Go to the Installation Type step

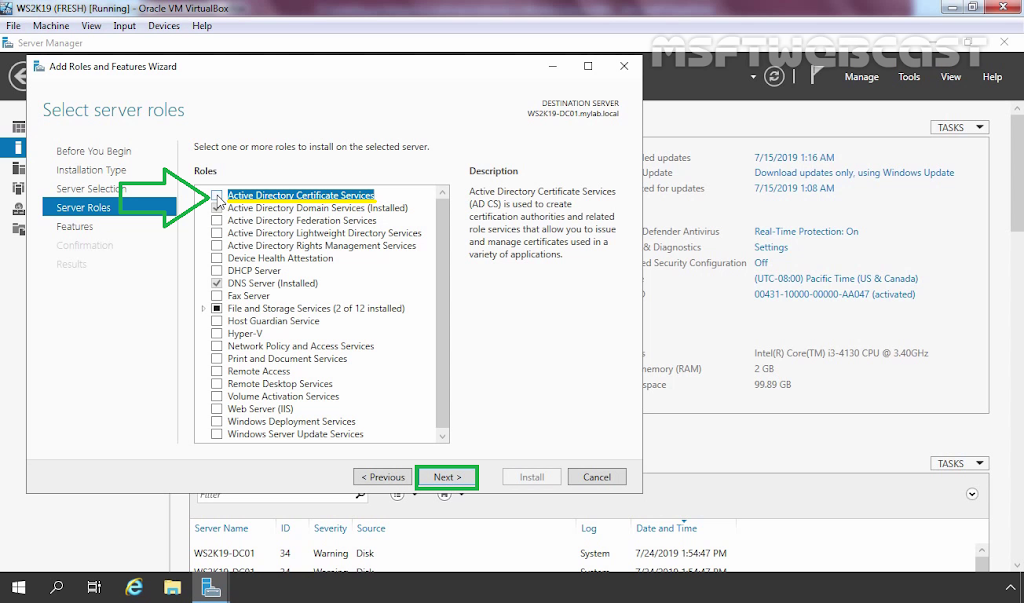click(91, 170)
